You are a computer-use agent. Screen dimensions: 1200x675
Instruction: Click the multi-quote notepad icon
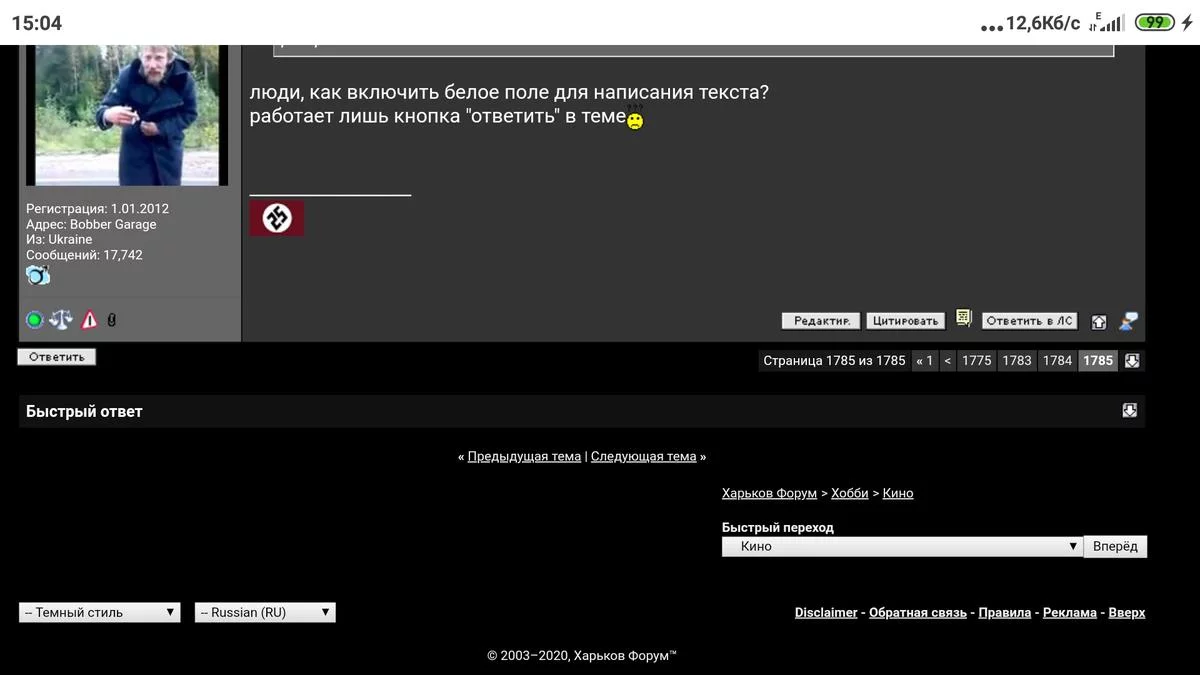pos(964,319)
